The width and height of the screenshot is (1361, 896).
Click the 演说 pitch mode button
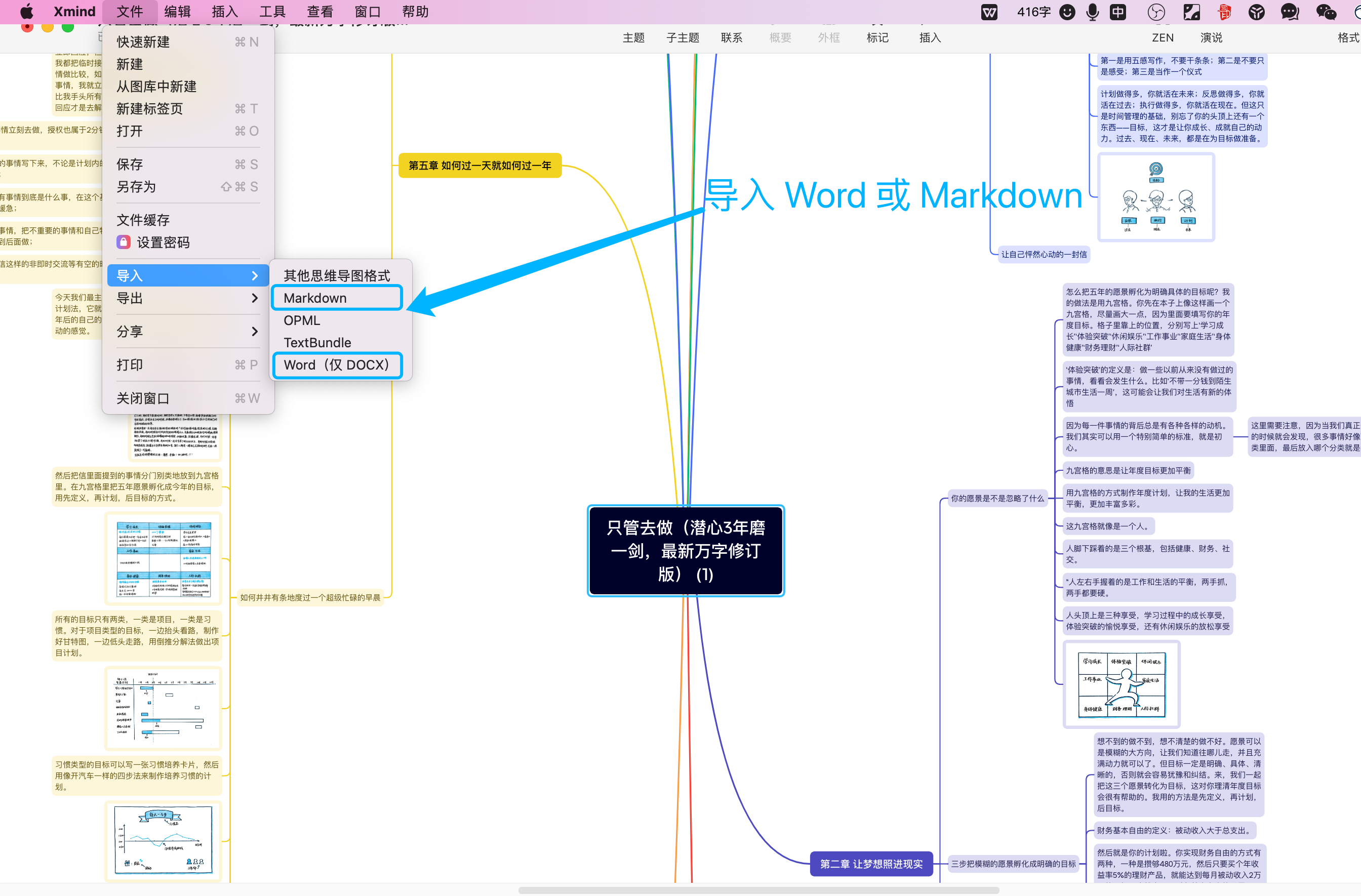(x=1211, y=38)
